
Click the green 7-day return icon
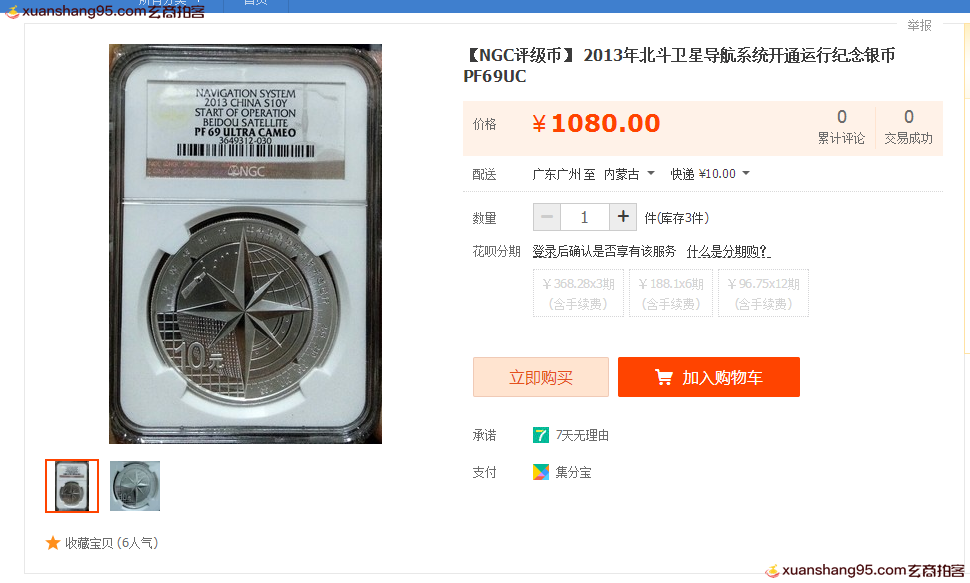[541, 435]
